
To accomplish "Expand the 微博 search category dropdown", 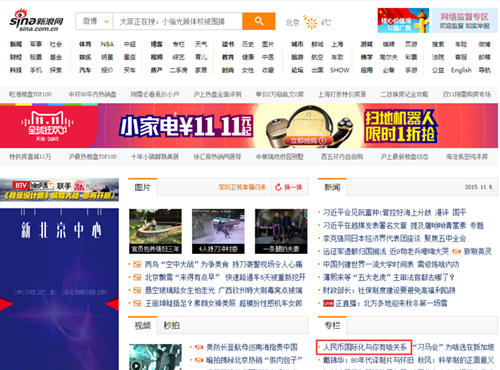I will coord(95,21).
